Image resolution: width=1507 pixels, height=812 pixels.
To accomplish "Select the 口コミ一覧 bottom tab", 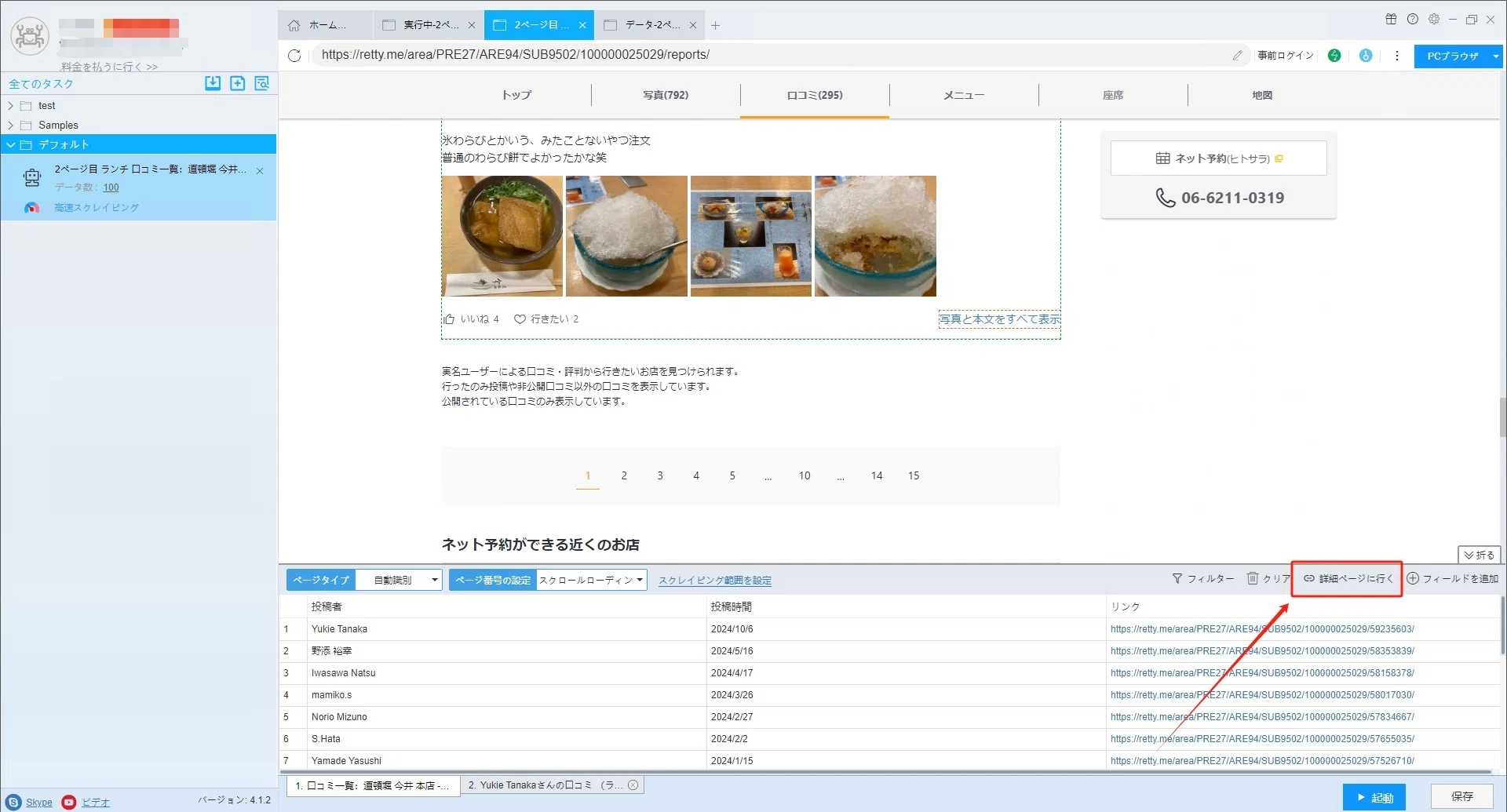I will (373, 785).
